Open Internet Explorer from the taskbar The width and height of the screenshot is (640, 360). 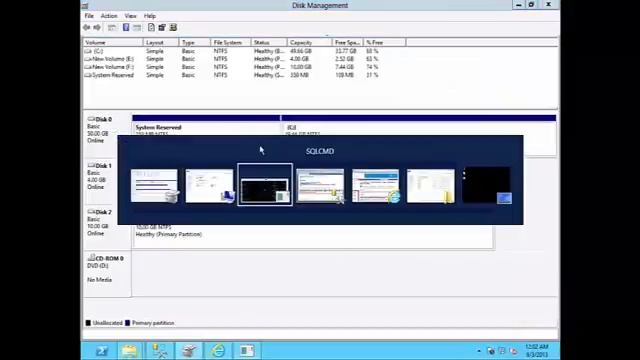[x=218, y=351]
